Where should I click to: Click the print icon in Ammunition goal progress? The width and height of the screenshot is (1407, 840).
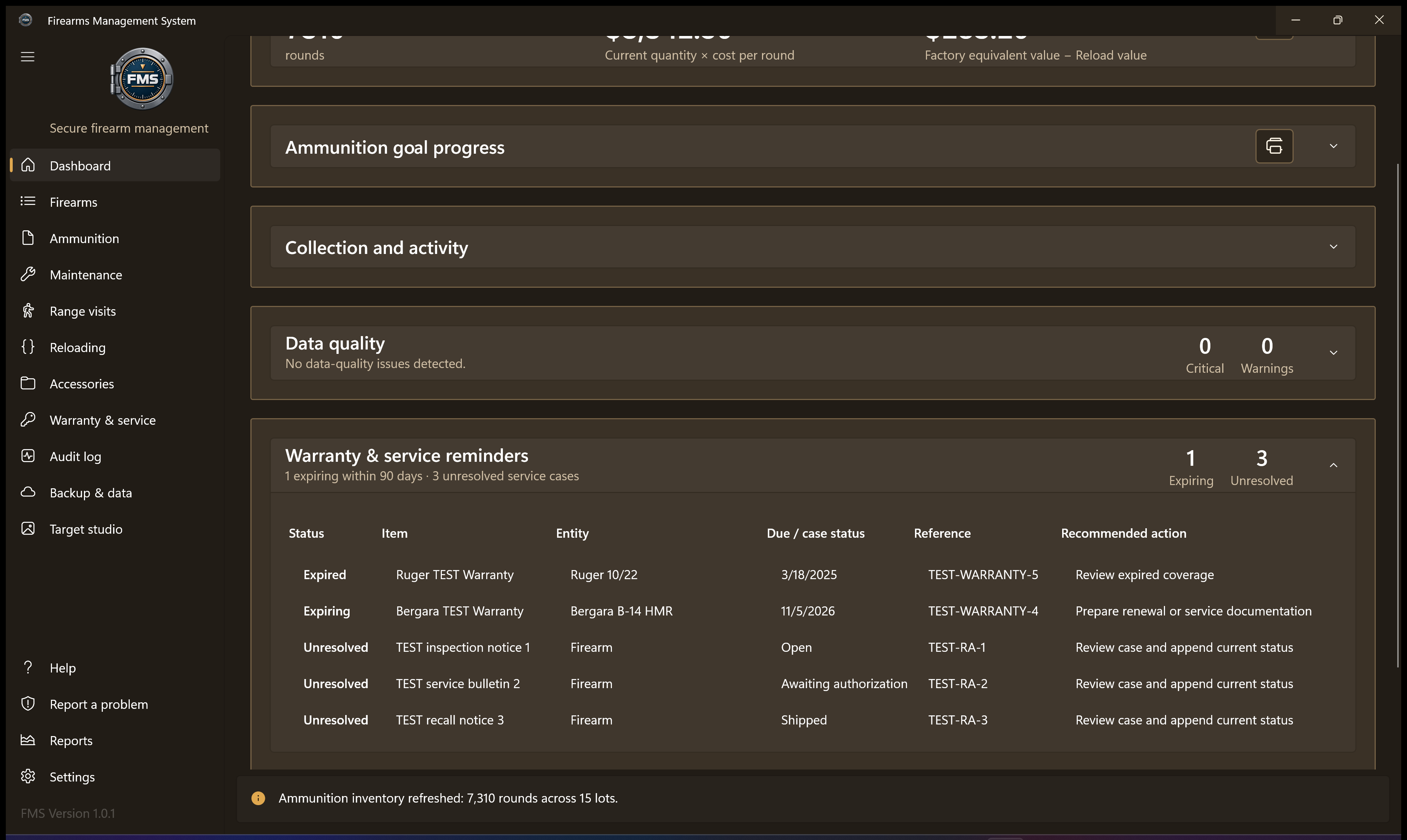(x=1274, y=146)
